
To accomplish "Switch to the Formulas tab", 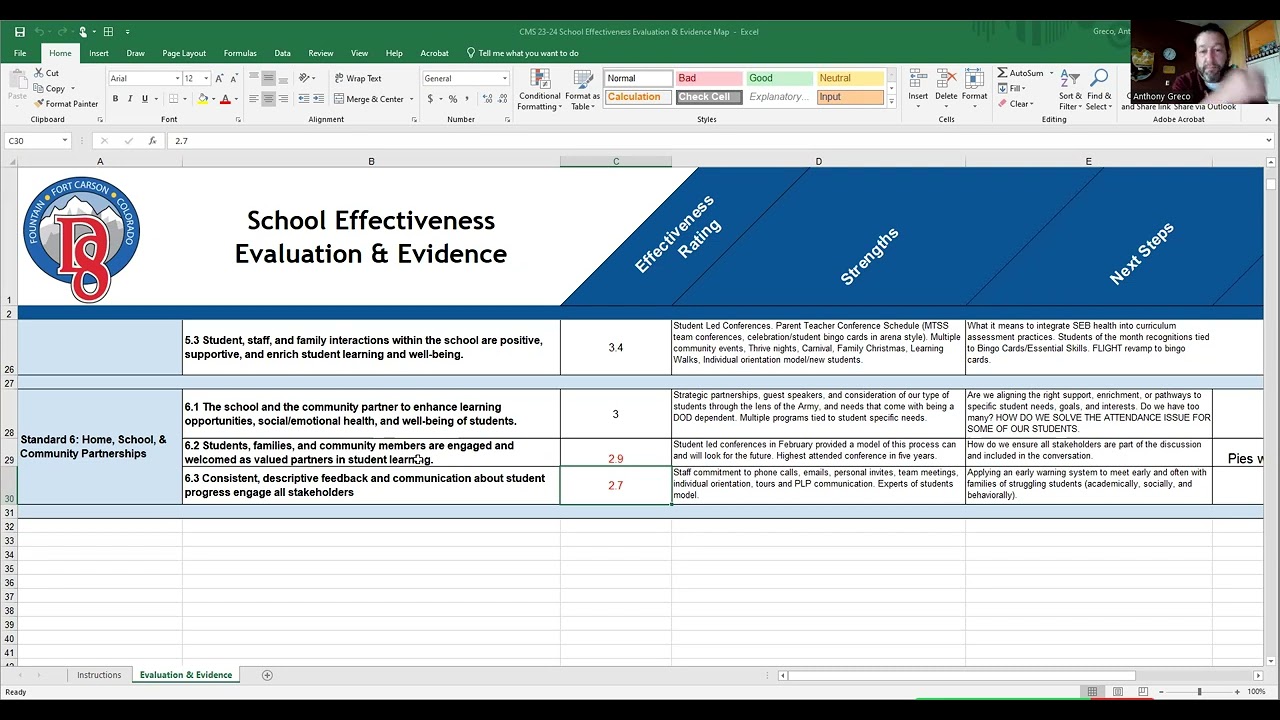I will click(x=240, y=53).
